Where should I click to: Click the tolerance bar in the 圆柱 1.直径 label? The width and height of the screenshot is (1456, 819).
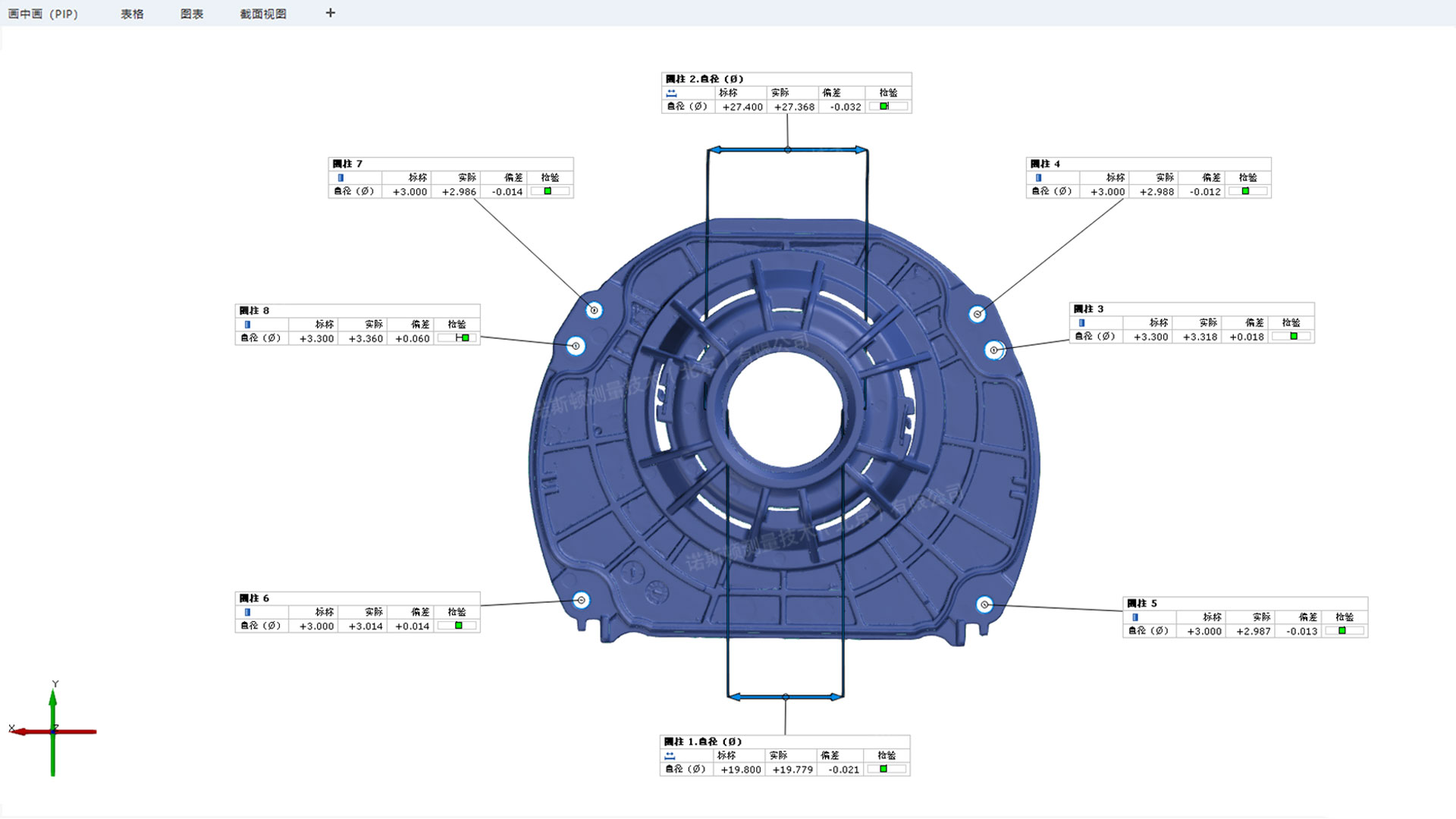(887, 769)
